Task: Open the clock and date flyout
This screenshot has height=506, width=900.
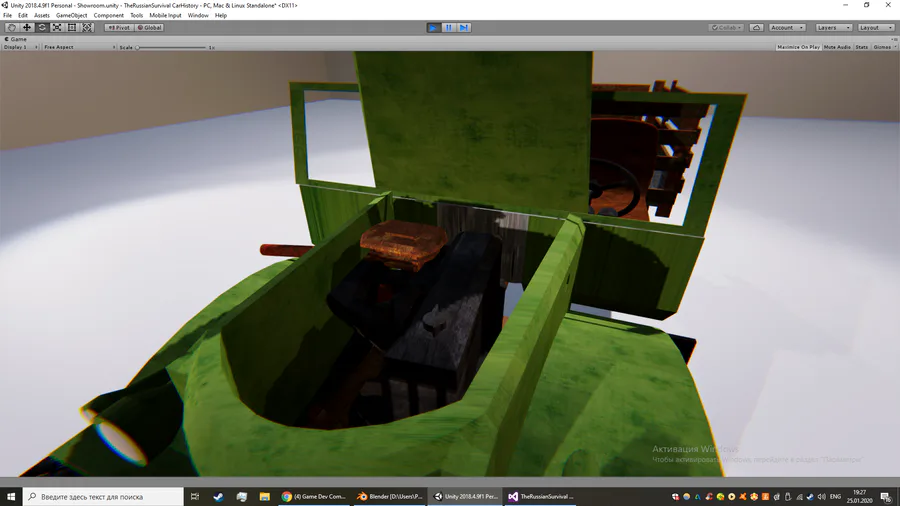Action: coord(860,497)
